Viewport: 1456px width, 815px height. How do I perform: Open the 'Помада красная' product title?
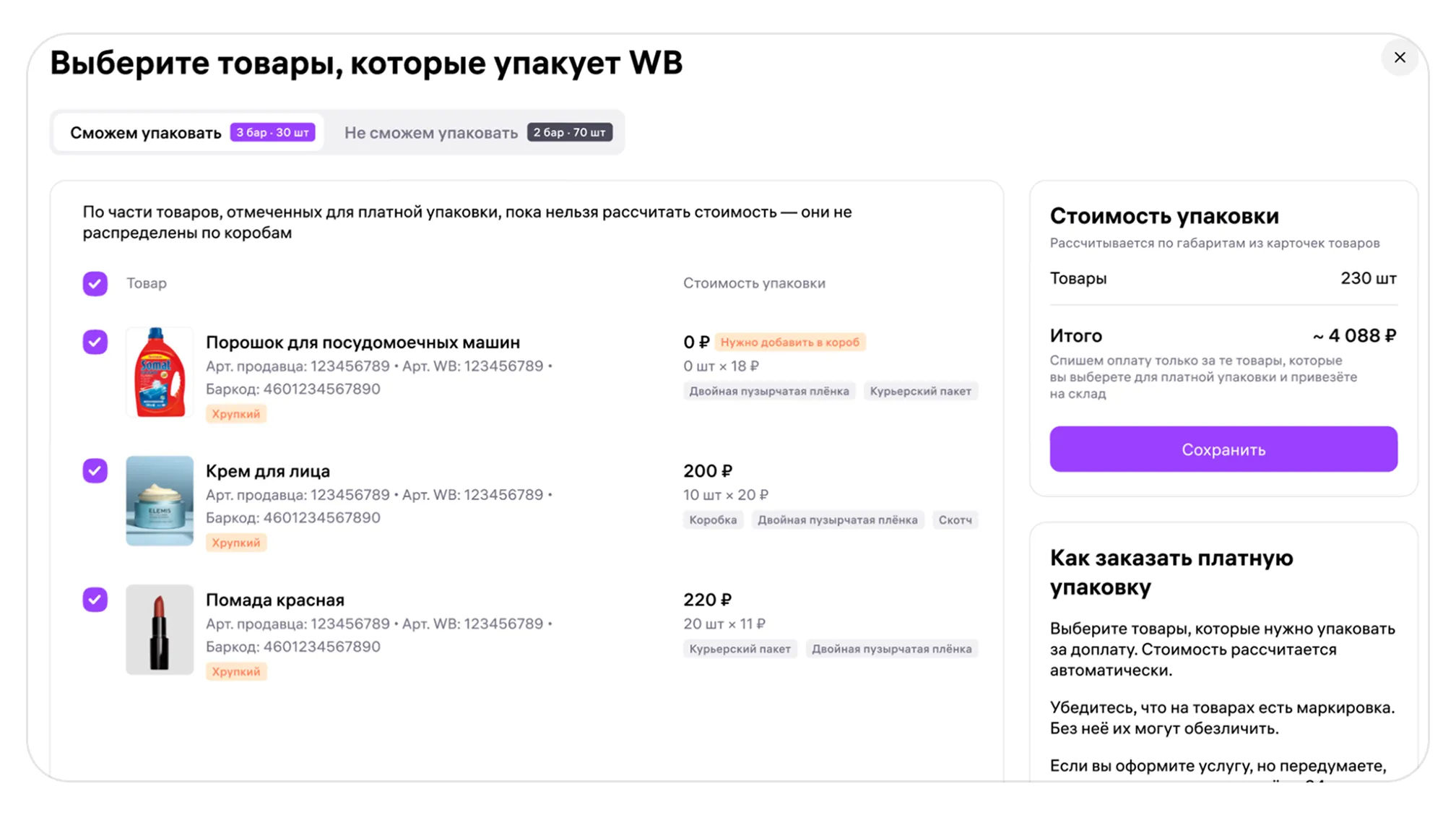coord(274,600)
